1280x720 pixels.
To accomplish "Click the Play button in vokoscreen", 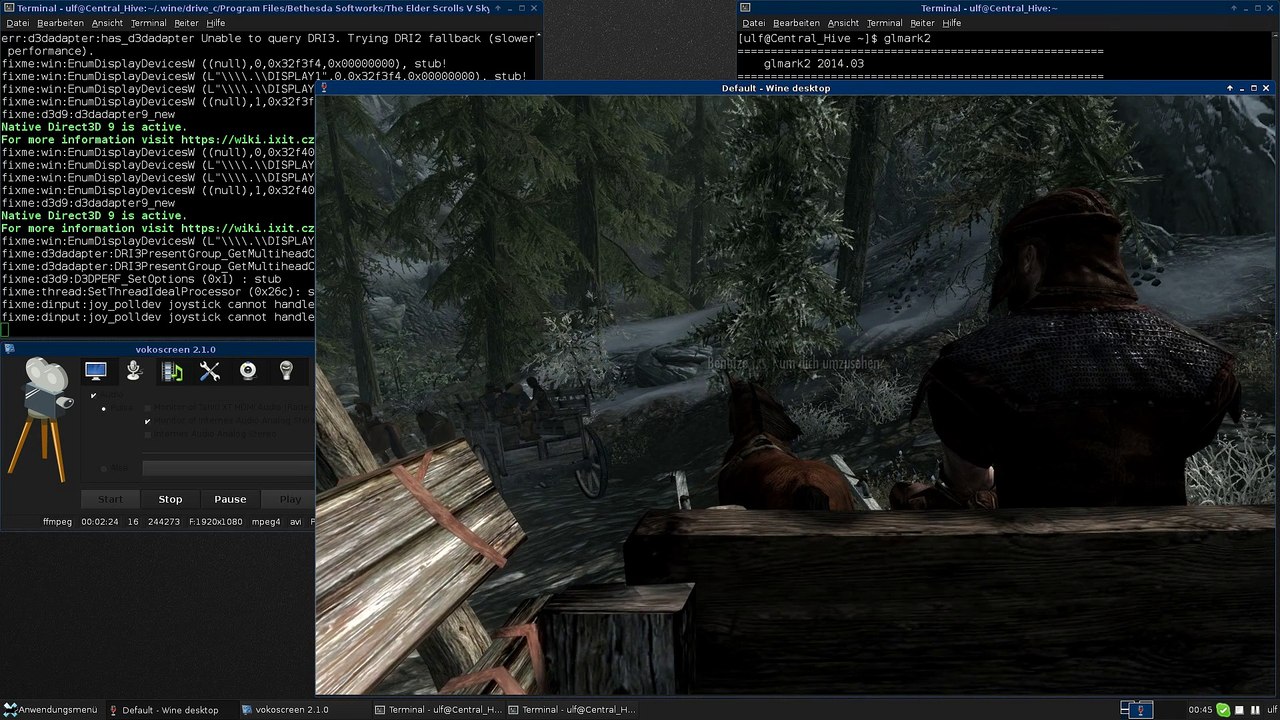I will click(x=290, y=499).
